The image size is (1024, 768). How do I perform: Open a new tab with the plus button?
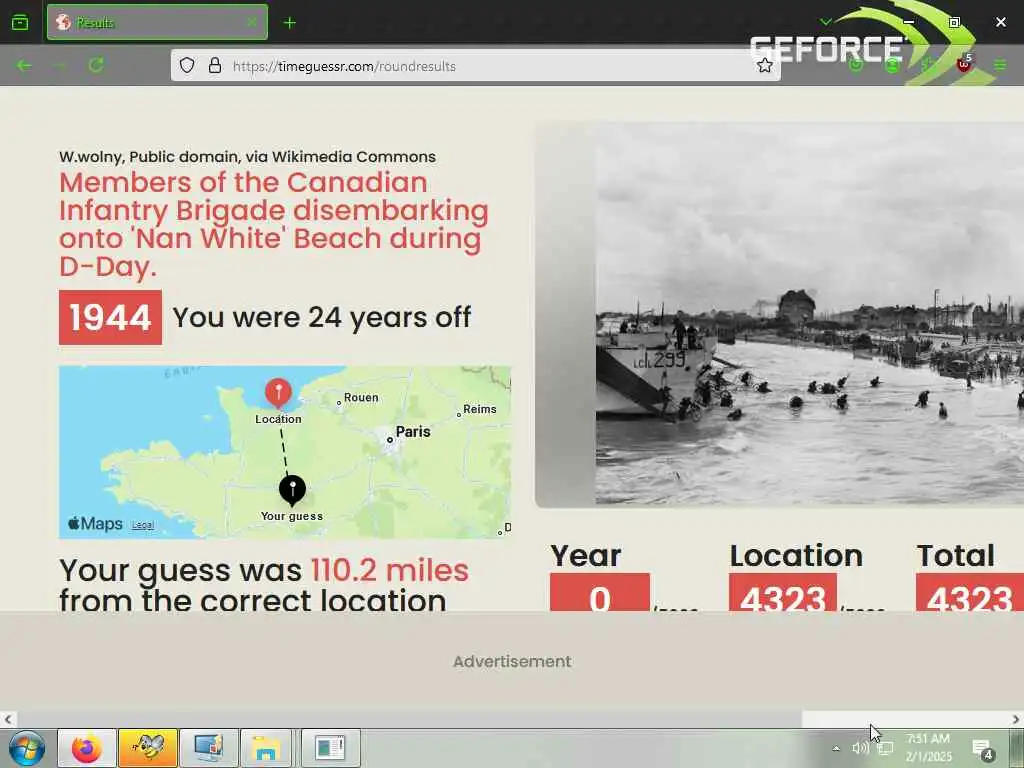tap(289, 23)
